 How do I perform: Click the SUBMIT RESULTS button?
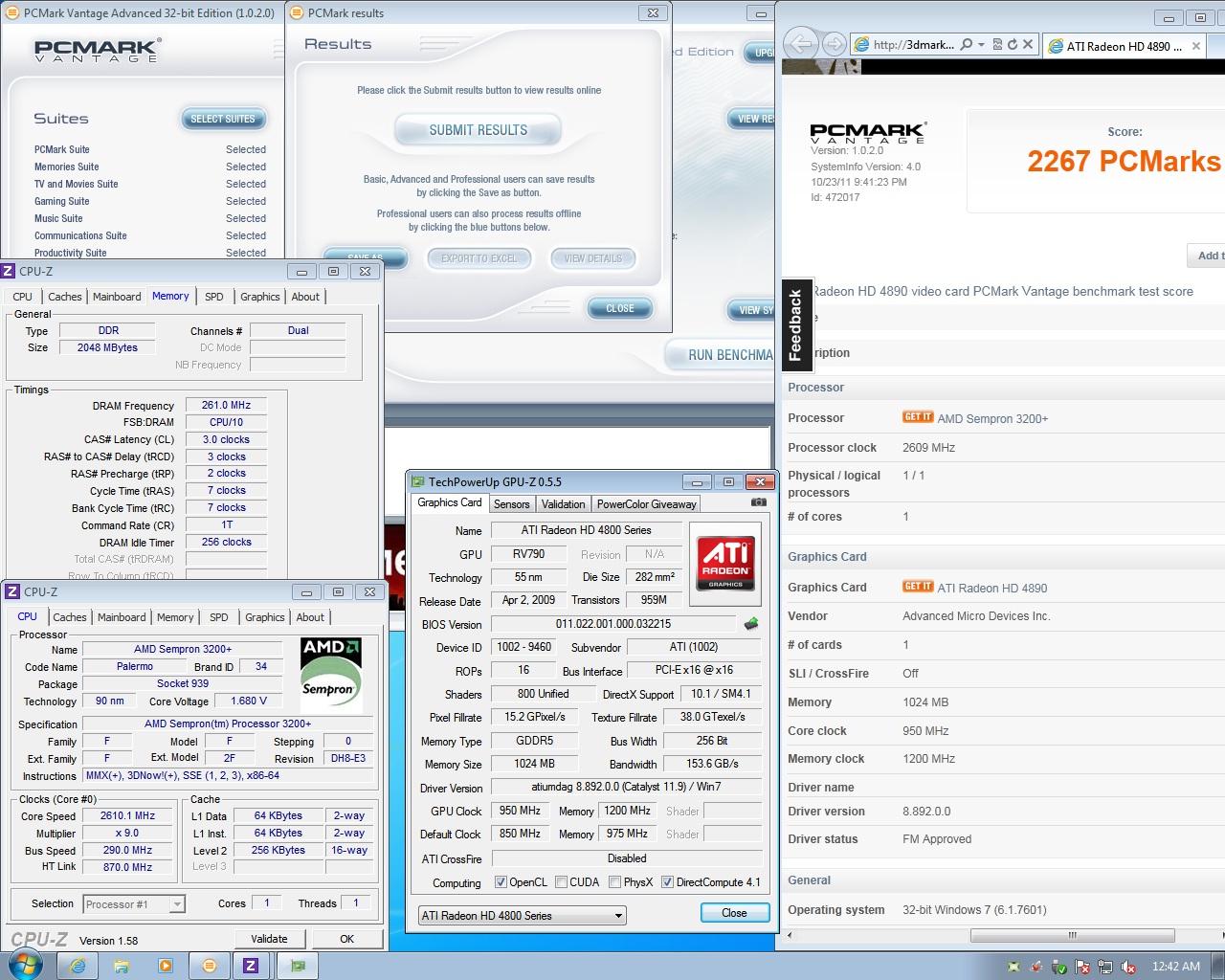478,130
